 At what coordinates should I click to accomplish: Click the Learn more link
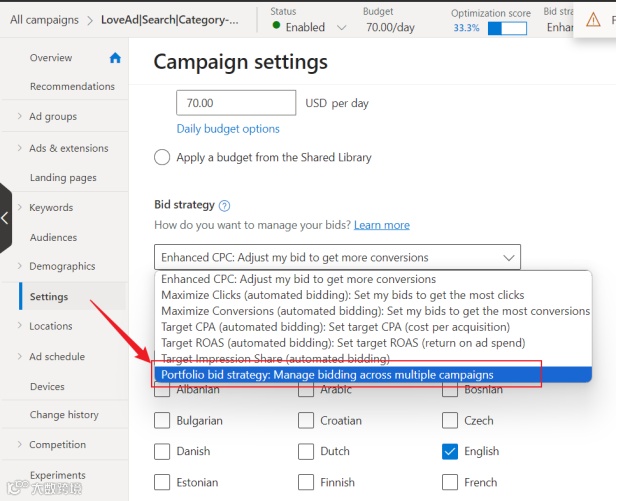[x=381, y=225]
